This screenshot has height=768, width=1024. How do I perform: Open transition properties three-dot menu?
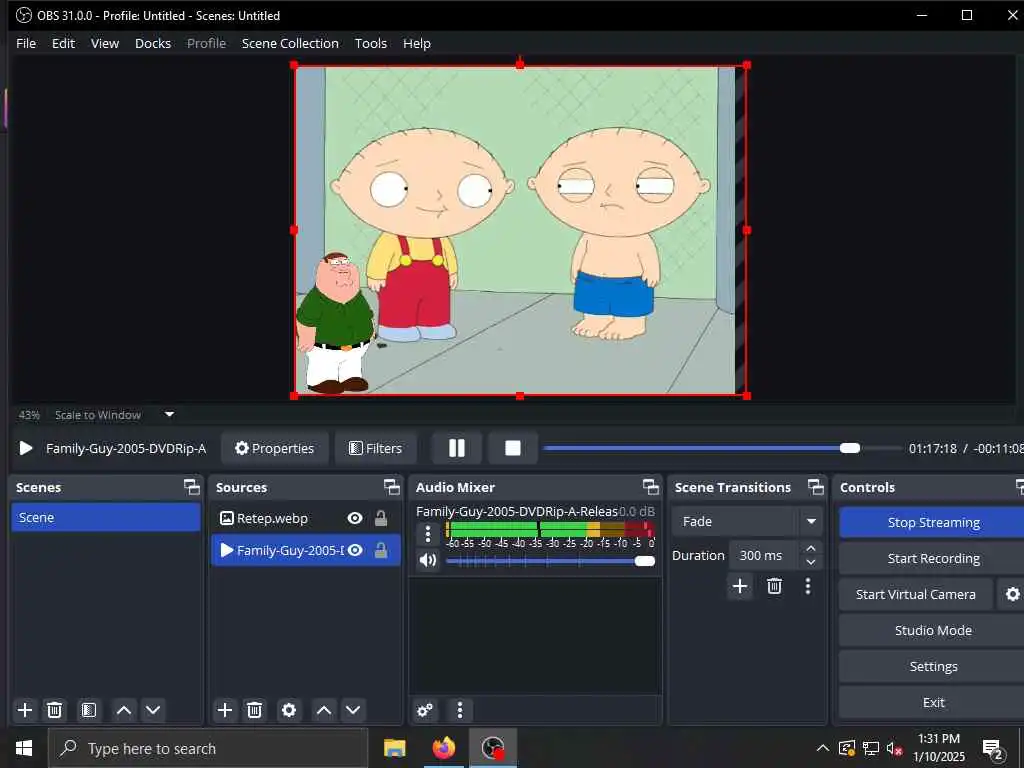coord(808,586)
